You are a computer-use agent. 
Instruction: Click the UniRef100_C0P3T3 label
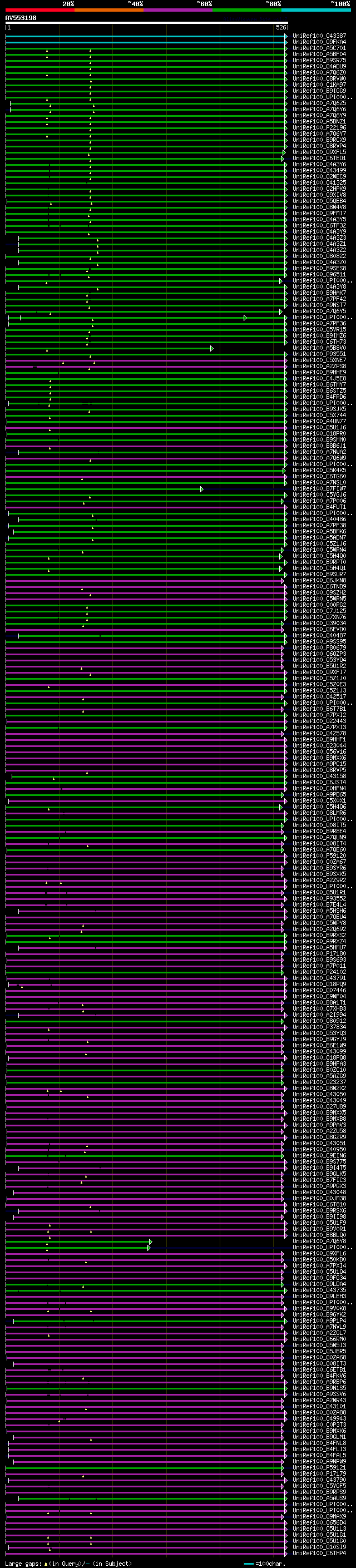[x=319, y=1424]
